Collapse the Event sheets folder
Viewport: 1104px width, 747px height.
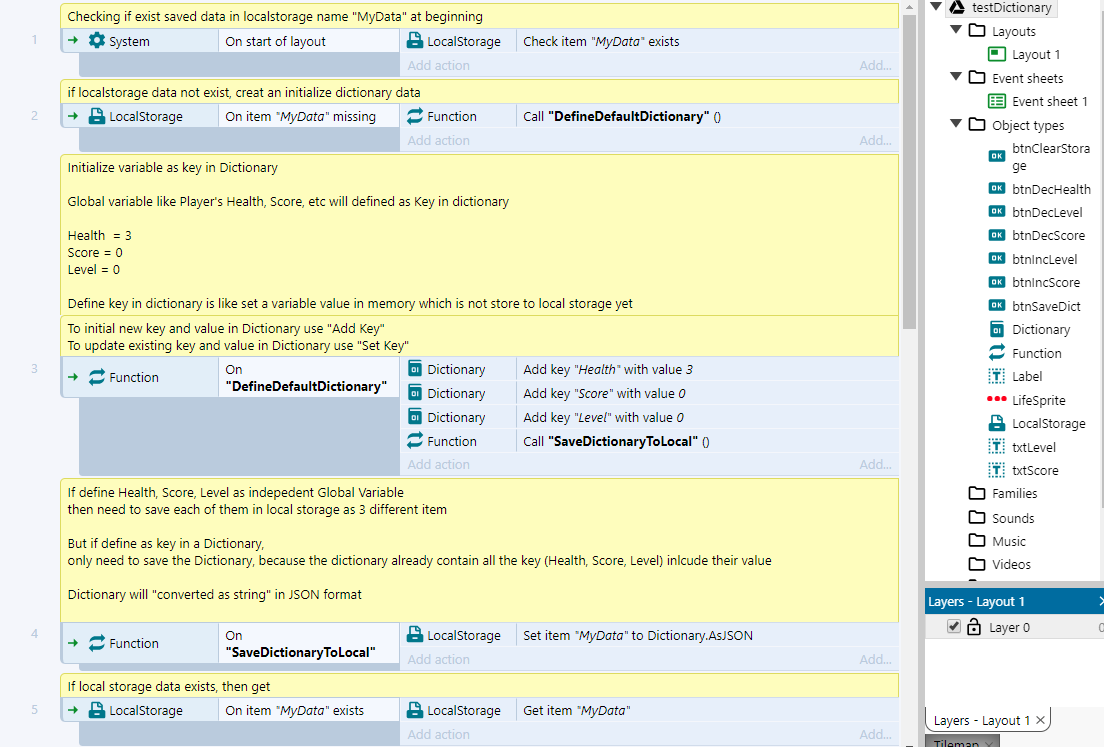tap(955, 78)
